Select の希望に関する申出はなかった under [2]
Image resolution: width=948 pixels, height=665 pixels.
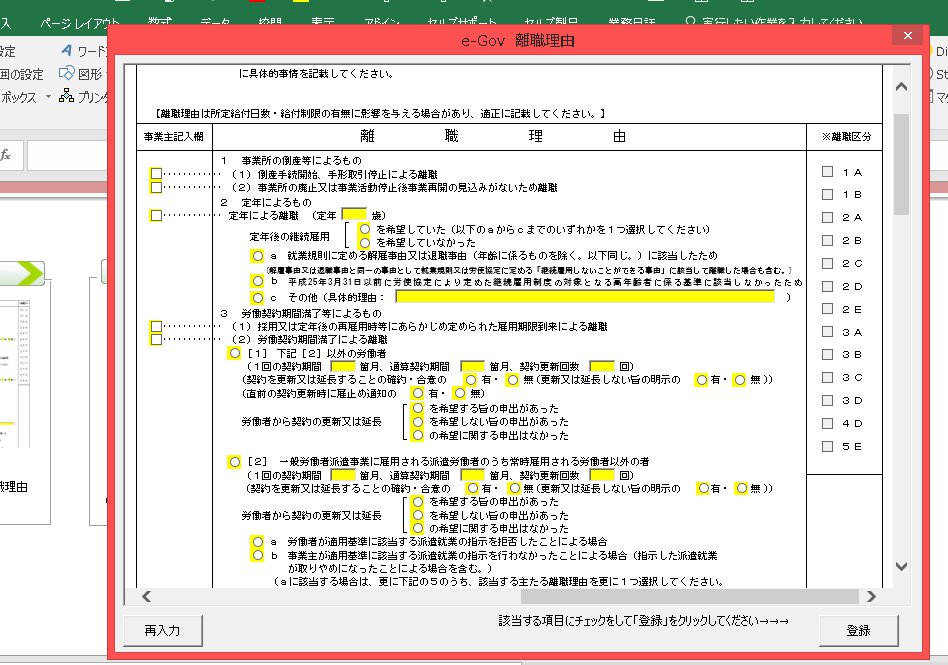click(418, 528)
